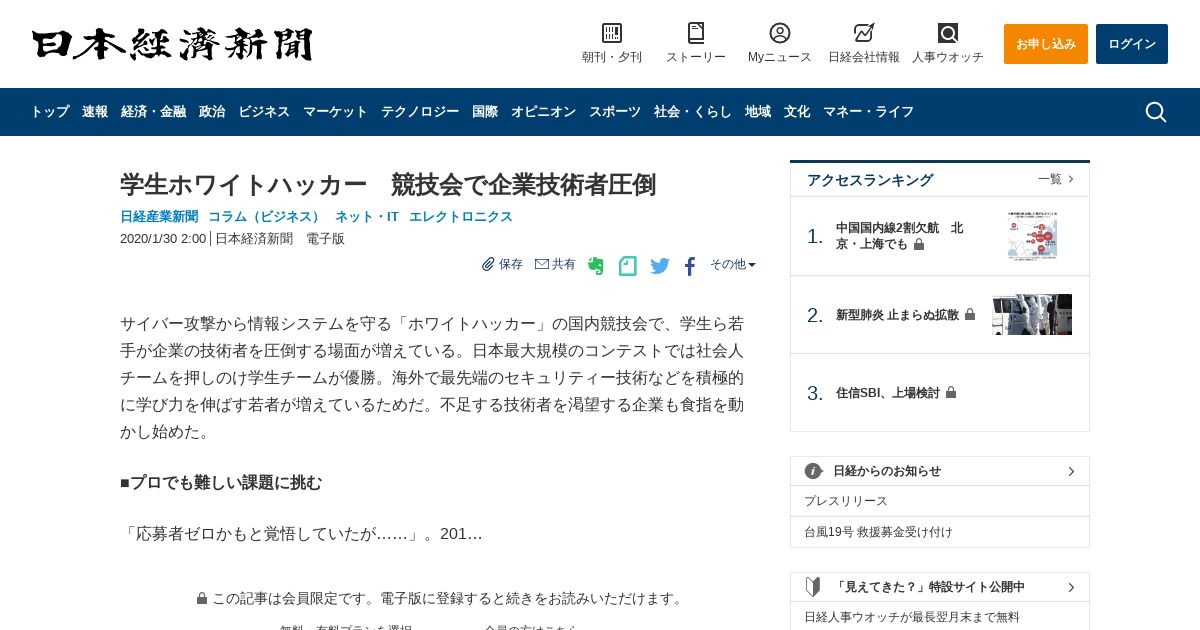Expand the その他 sharing dropdown

tap(733, 264)
